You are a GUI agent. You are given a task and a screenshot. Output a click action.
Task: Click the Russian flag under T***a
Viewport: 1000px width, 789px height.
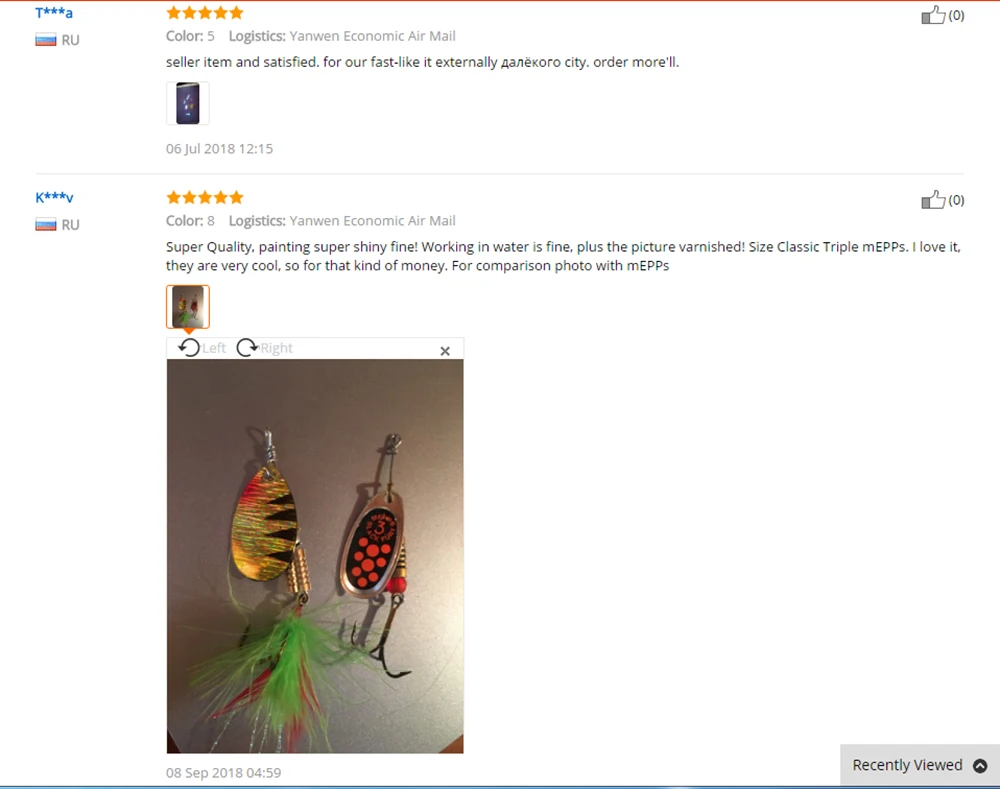(45, 40)
